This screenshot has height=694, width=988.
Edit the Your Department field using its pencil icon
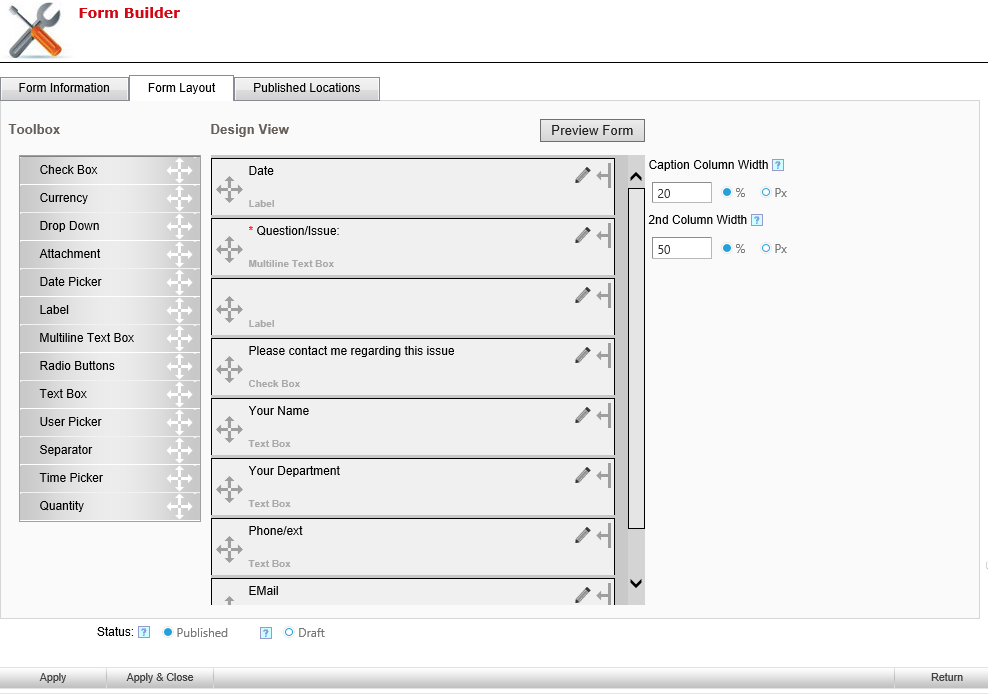[582, 476]
